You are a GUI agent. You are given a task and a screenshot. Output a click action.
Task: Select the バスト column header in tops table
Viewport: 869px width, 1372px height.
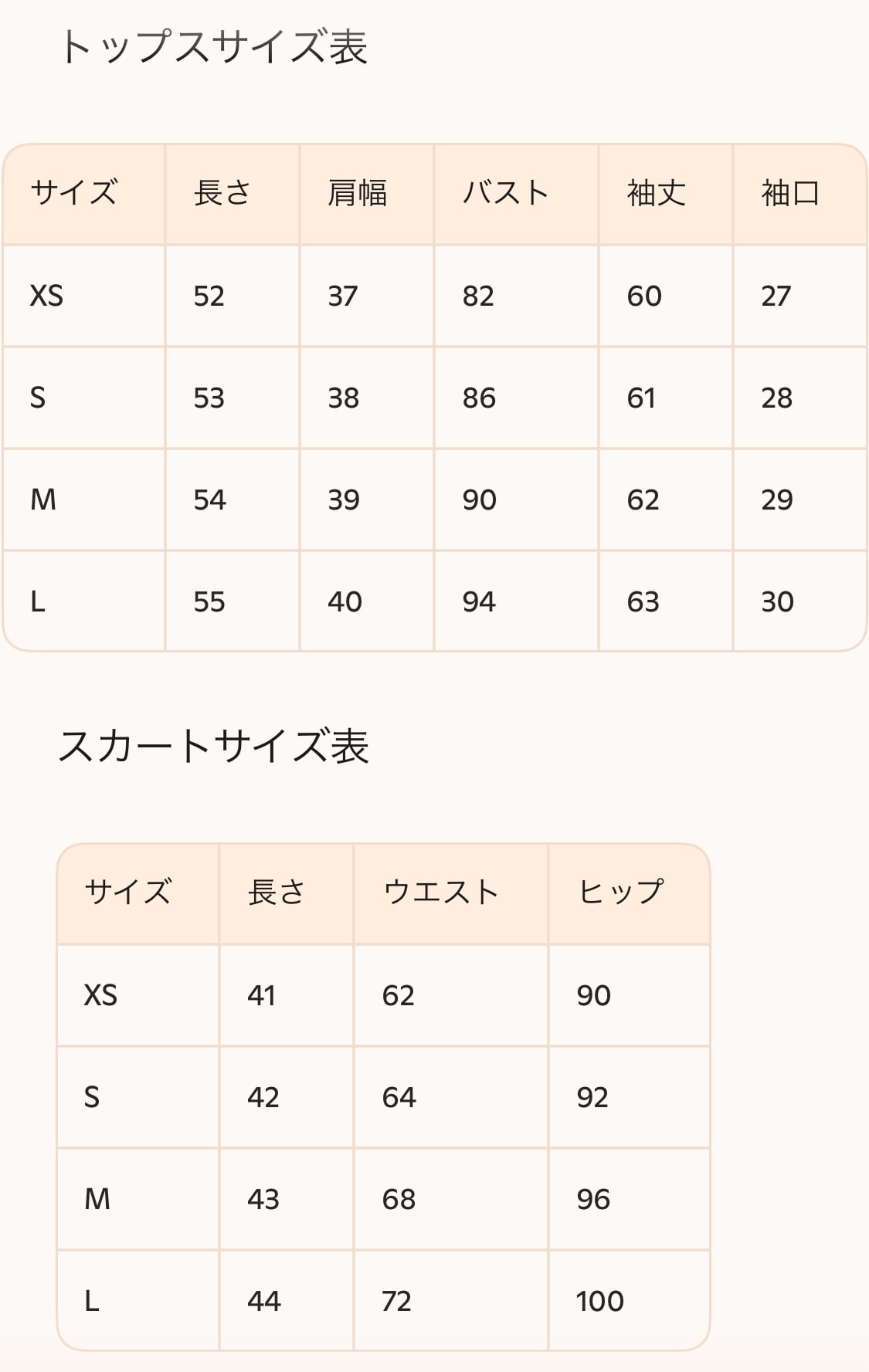505,193
